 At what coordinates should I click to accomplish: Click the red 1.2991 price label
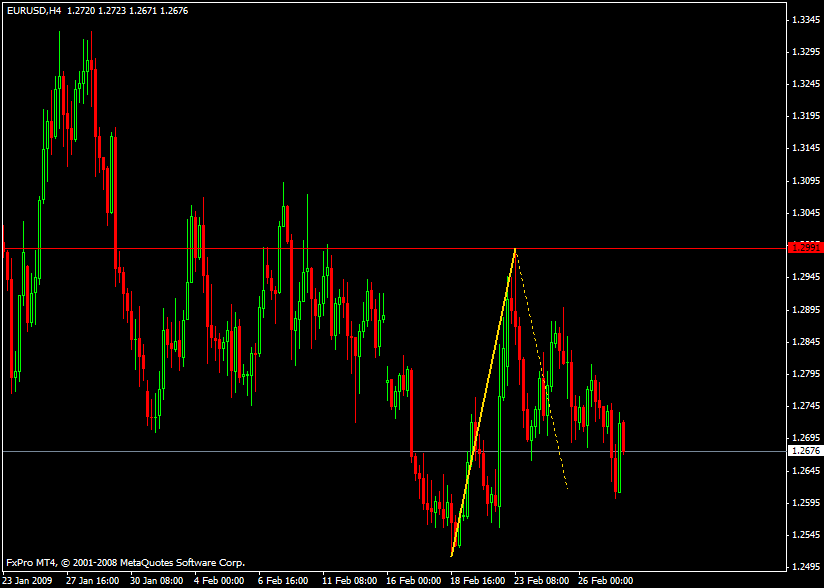[805, 247]
